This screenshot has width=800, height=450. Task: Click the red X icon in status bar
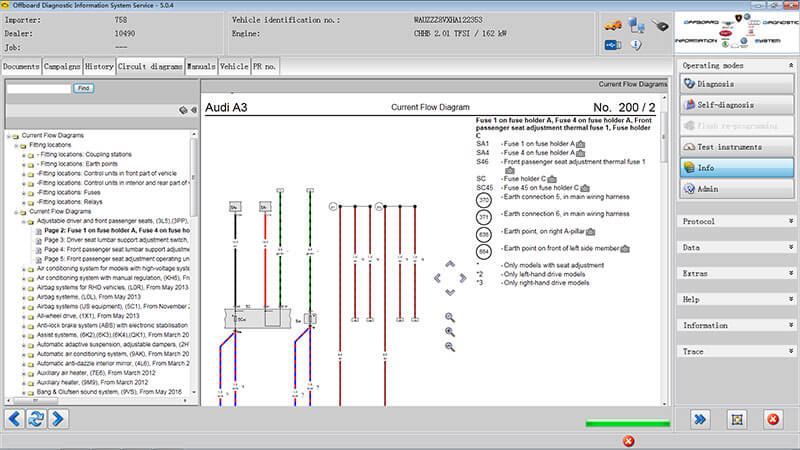(629, 441)
